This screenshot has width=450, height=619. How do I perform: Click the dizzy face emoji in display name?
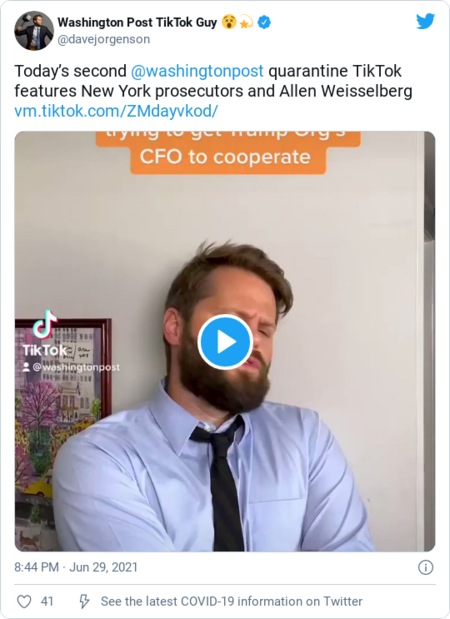coord(229,22)
